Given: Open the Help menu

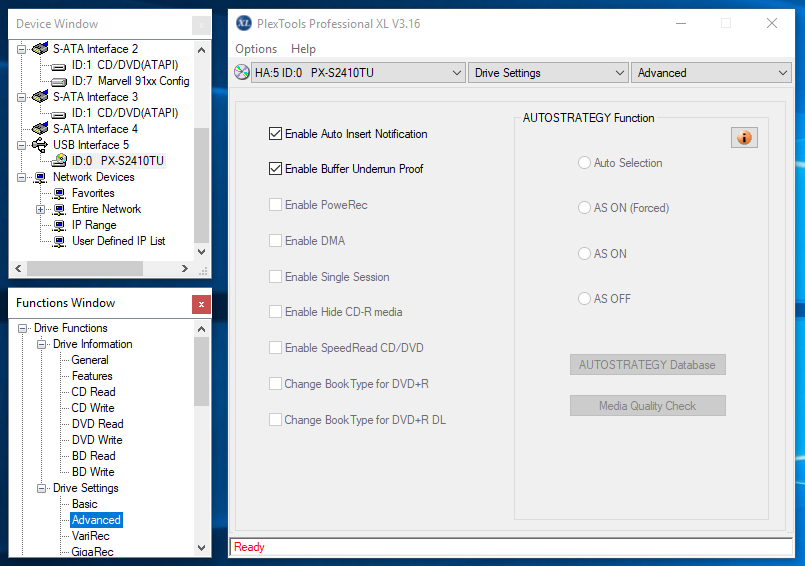Looking at the screenshot, I should [303, 49].
